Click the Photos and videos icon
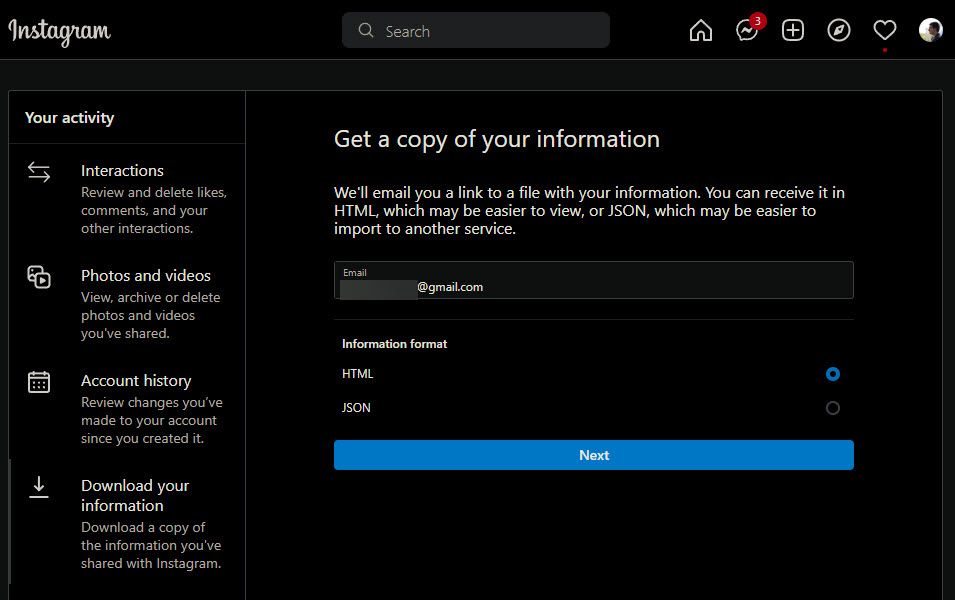This screenshot has width=955, height=600. point(39,277)
